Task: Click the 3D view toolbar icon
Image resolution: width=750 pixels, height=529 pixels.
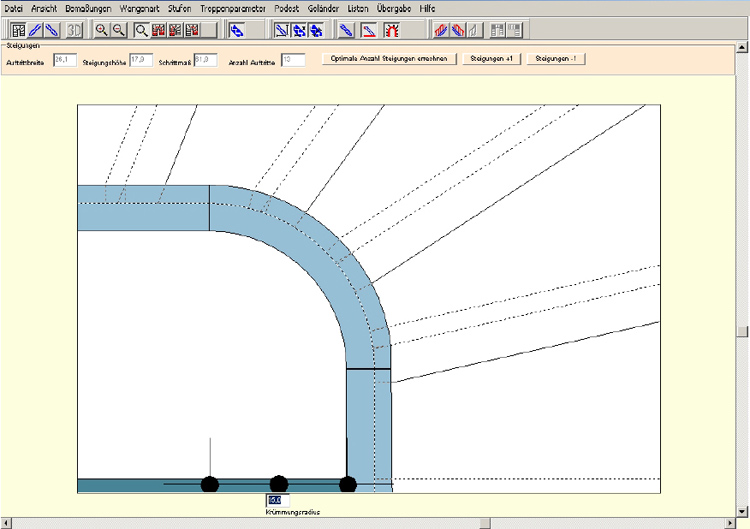Action: tap(73, 30)
